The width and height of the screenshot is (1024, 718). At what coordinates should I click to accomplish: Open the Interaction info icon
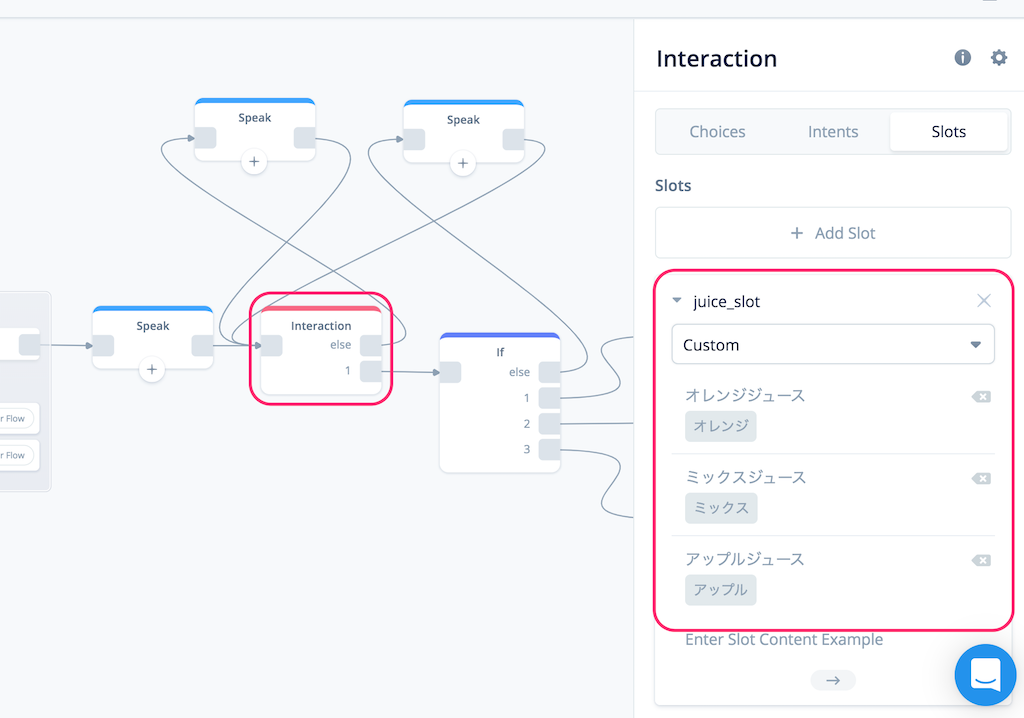[x=963, y=57]
